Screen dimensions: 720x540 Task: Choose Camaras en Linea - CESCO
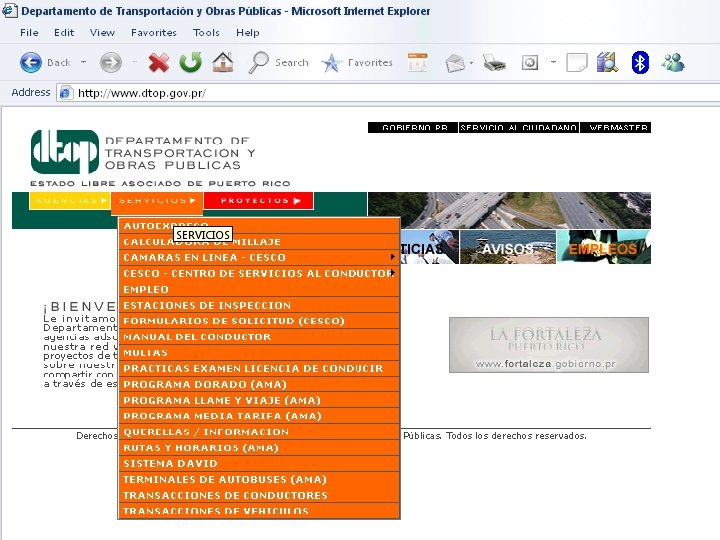(259, 257)
